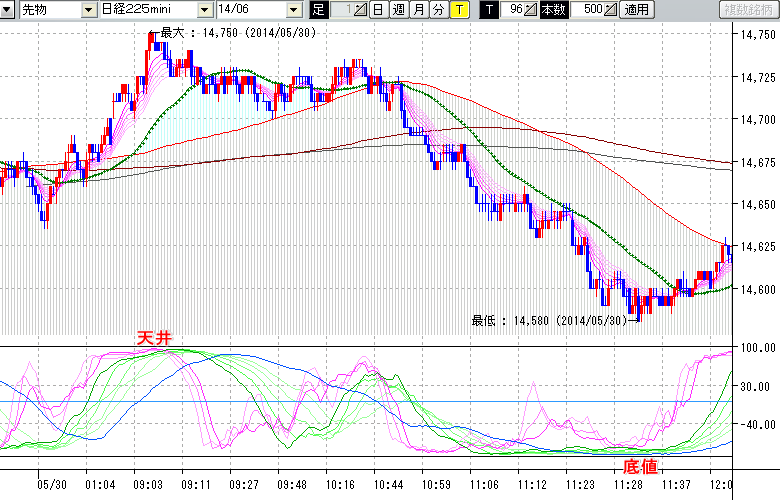Click the 本数 count label

pyautogui.click(x=553, y=10)
